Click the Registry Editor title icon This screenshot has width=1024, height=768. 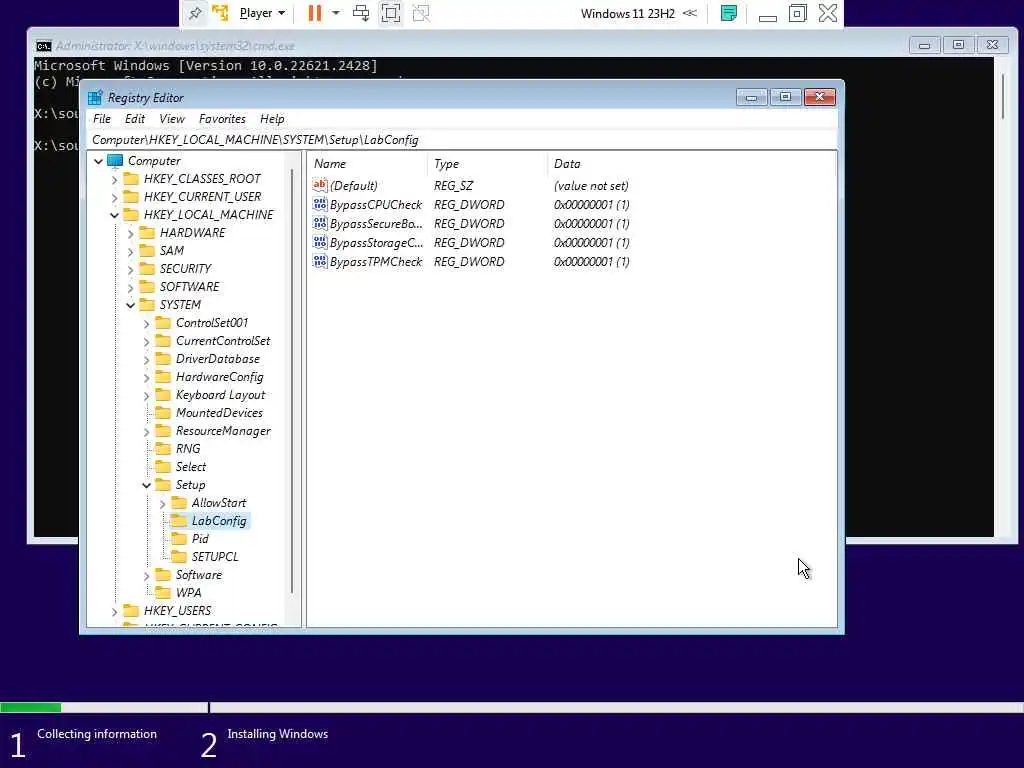pos(95,97)
